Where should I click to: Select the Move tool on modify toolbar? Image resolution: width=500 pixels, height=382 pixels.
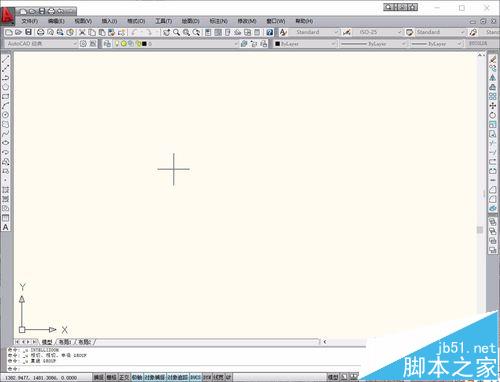pos(493,106)
